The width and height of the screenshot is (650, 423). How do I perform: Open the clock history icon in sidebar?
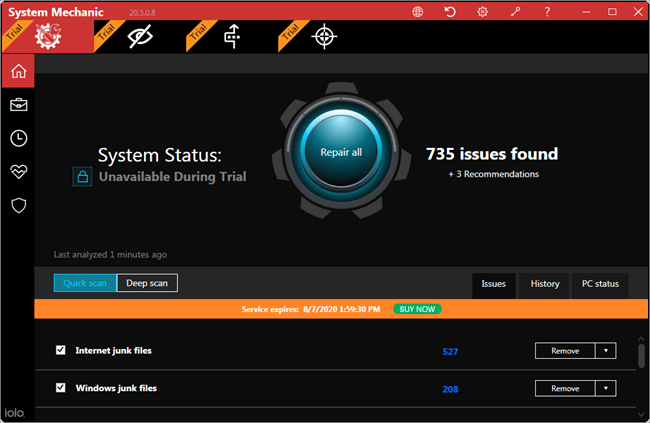tap(19, 138)
